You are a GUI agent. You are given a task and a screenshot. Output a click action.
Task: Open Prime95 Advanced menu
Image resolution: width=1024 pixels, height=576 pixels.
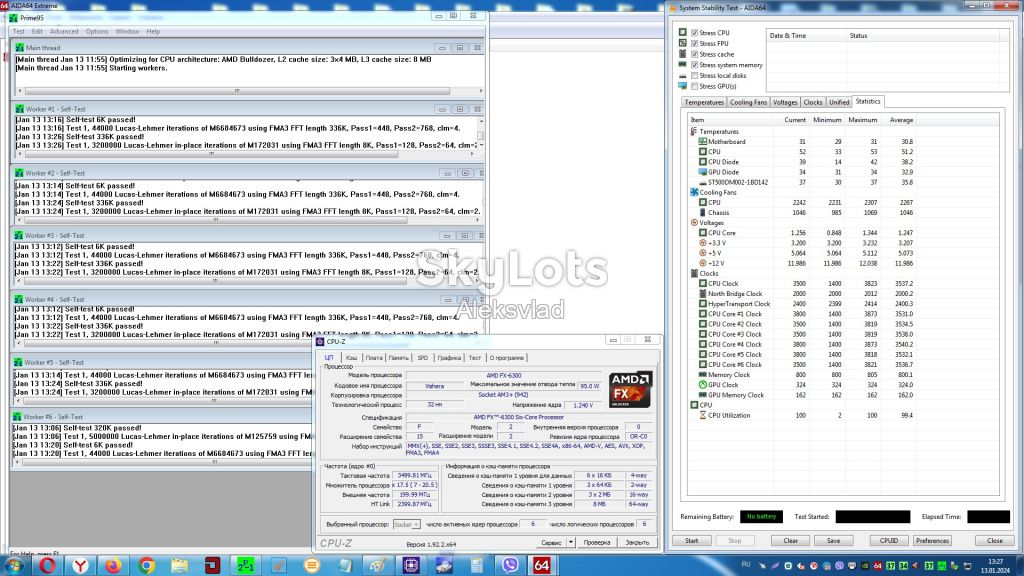(64, 31)
